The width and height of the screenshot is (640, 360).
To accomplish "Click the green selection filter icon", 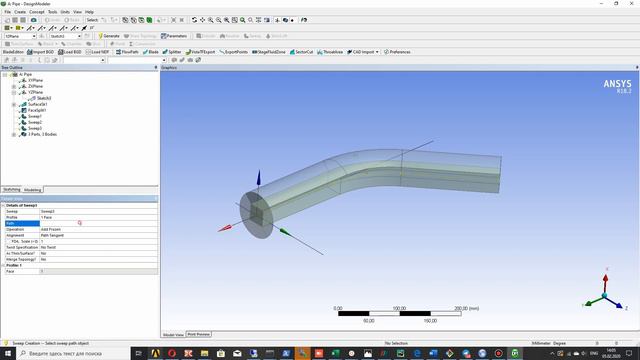I will point(149,20).
